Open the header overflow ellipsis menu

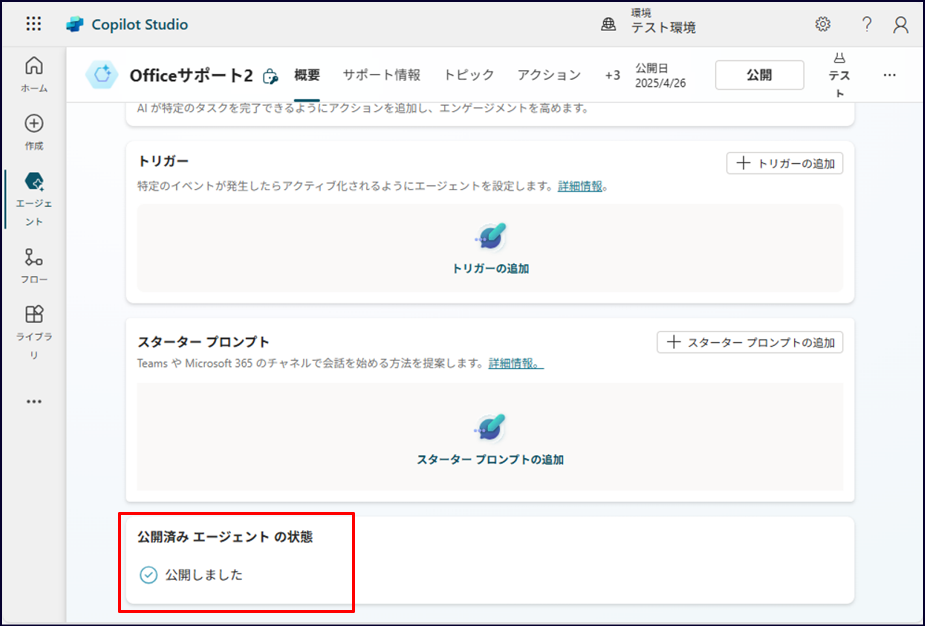click(890, 75)
